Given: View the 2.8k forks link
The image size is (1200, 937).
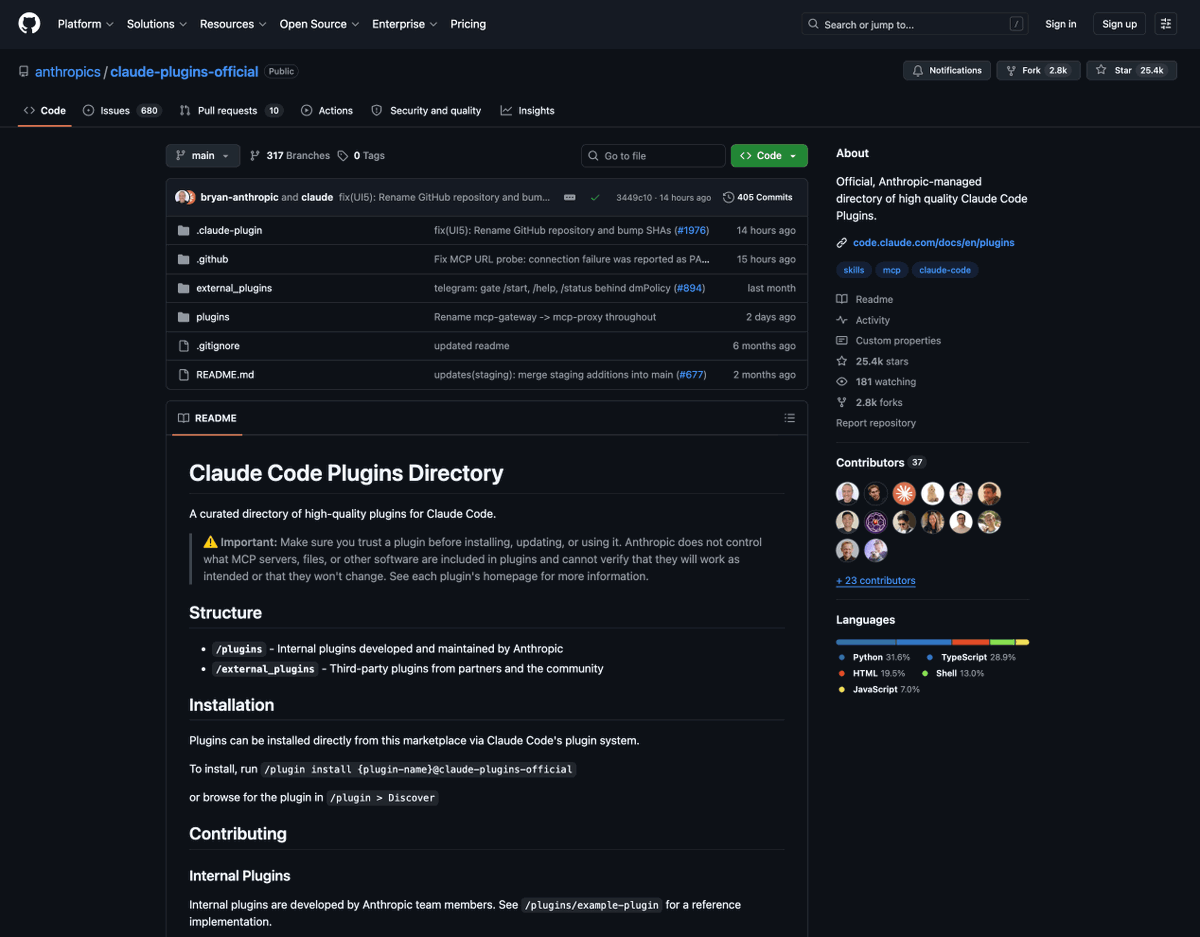Looking at the screenshot, I should coord(869,402).
